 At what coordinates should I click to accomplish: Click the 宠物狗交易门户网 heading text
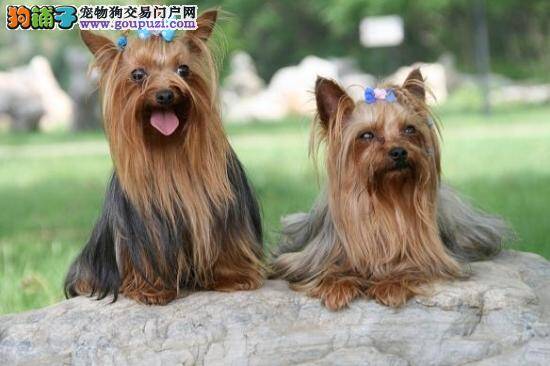pos(138,12)
